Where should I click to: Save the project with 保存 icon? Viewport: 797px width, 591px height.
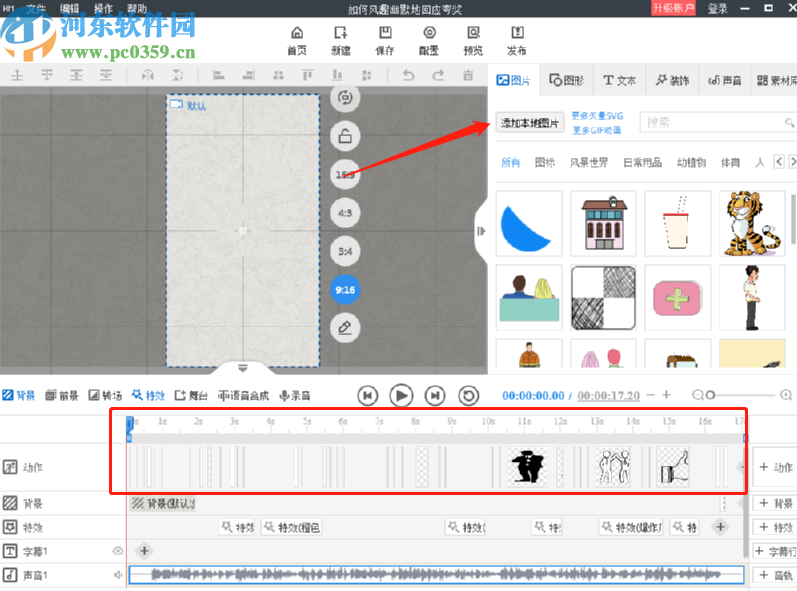[385, 41]
